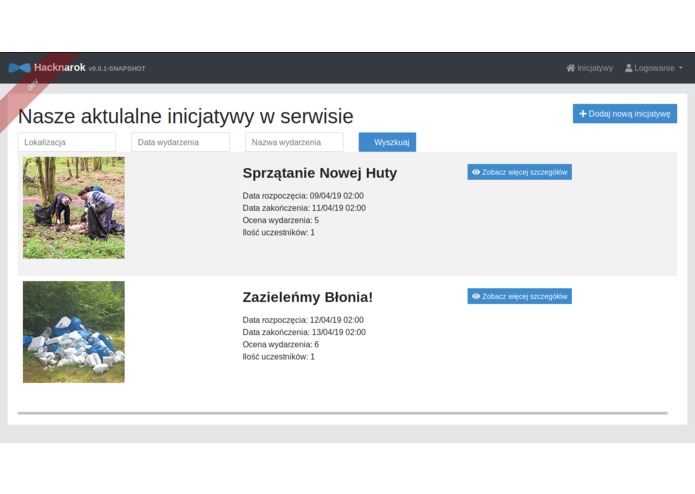Expand the Logowanie dropdown menu
Screen dimensions: 695x494
click(x=654, y=68)
